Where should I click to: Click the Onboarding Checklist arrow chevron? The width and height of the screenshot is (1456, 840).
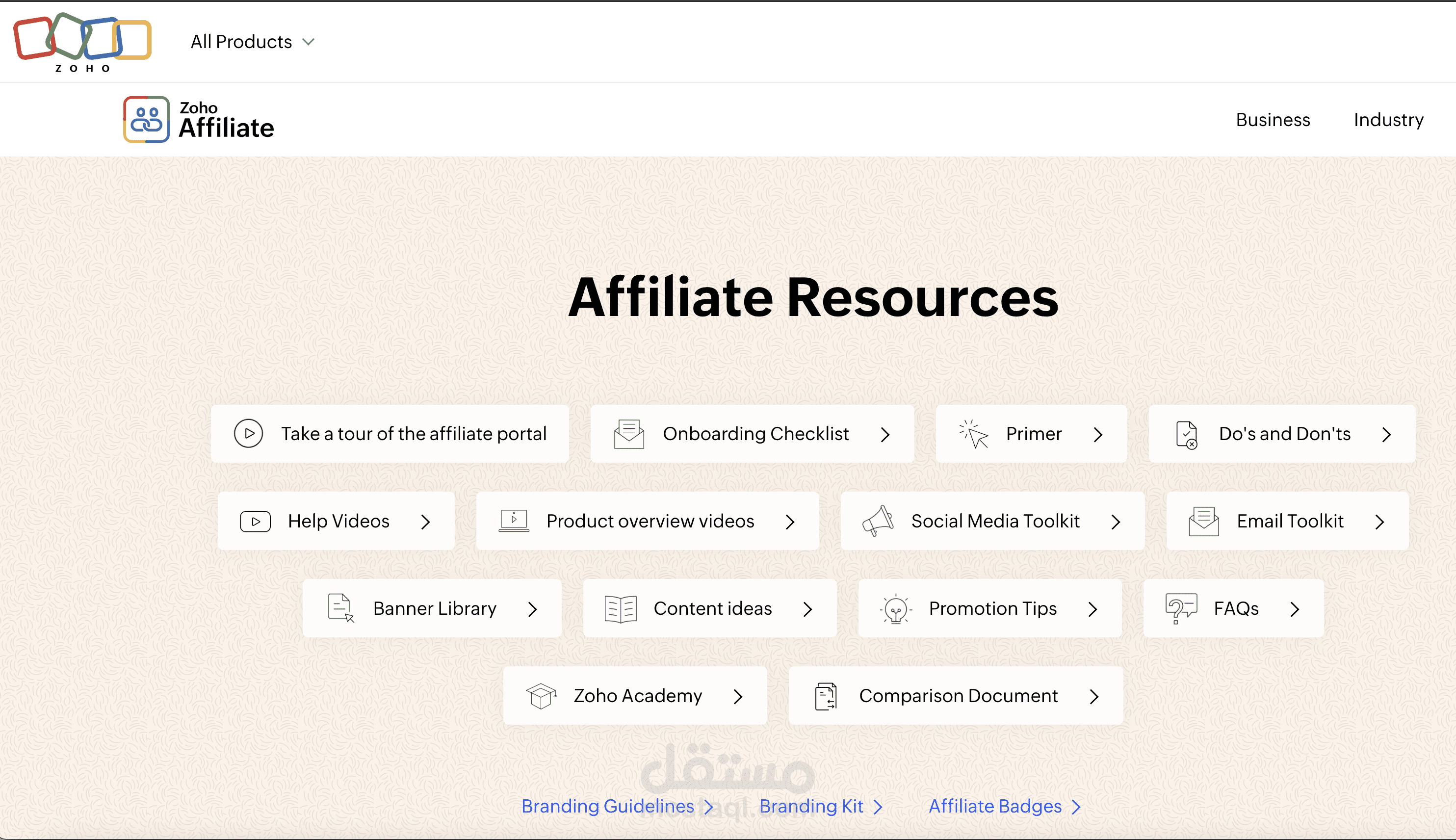tap(885, 434)
